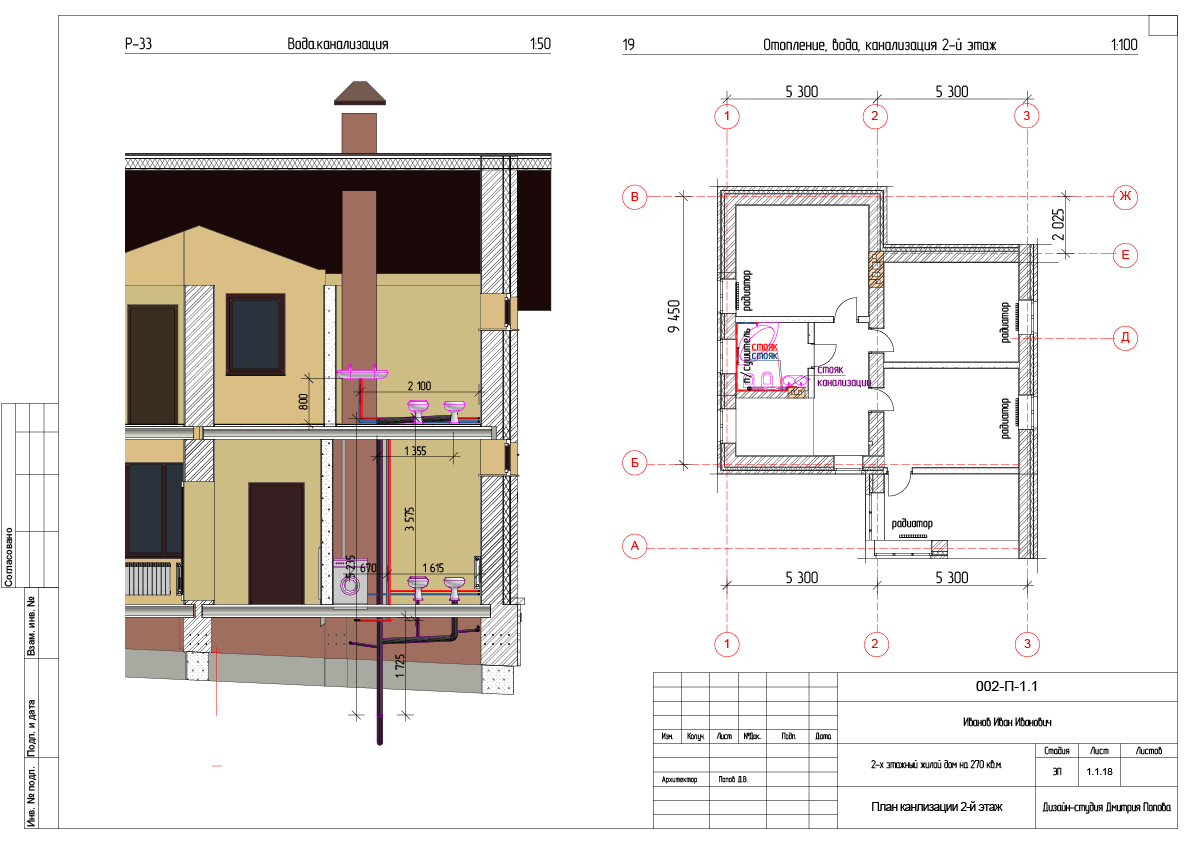Screen dimensions: 1194x845
Task: Click 'Дизайн-студия Дмитрия Попова' cell
Action: point(1106,807)
